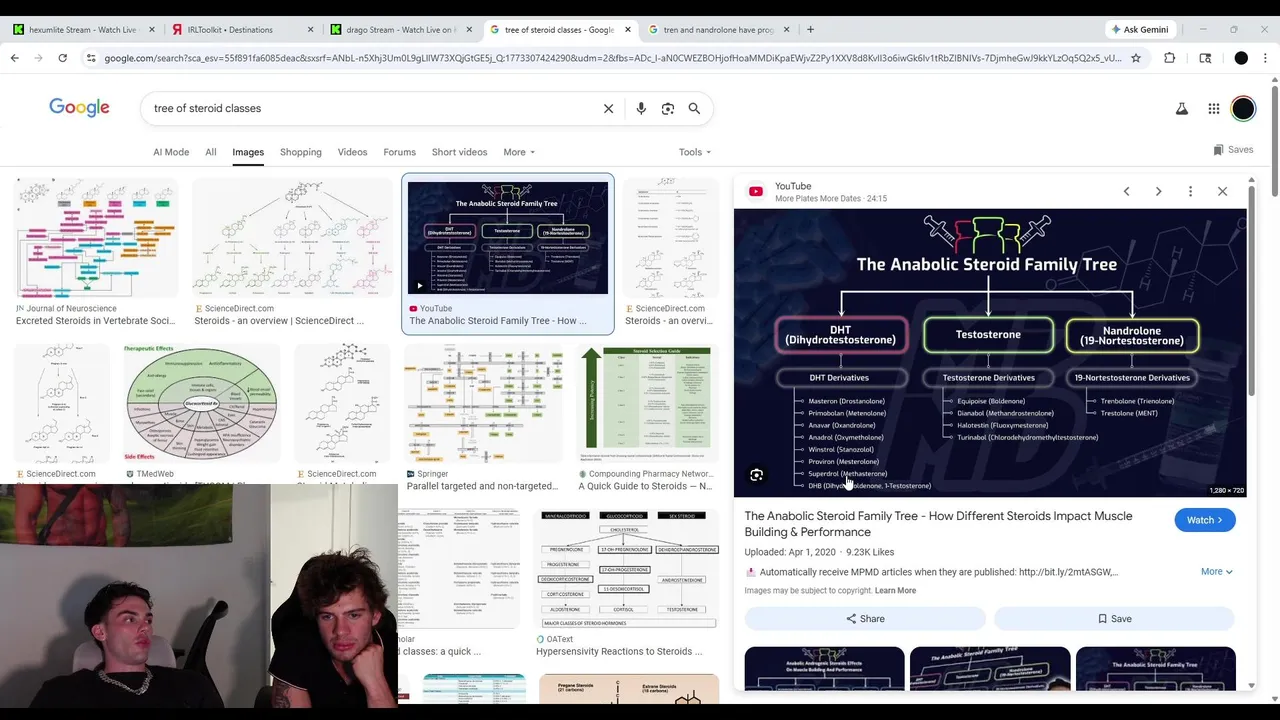Search by image with Lens icon

click(668, 108)
